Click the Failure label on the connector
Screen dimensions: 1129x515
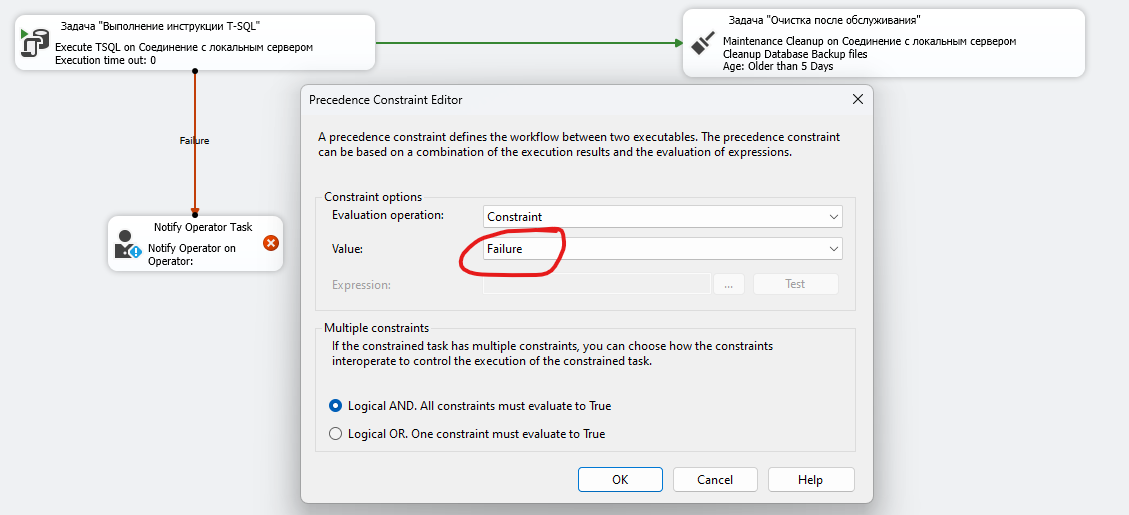(x=195, y=141)
